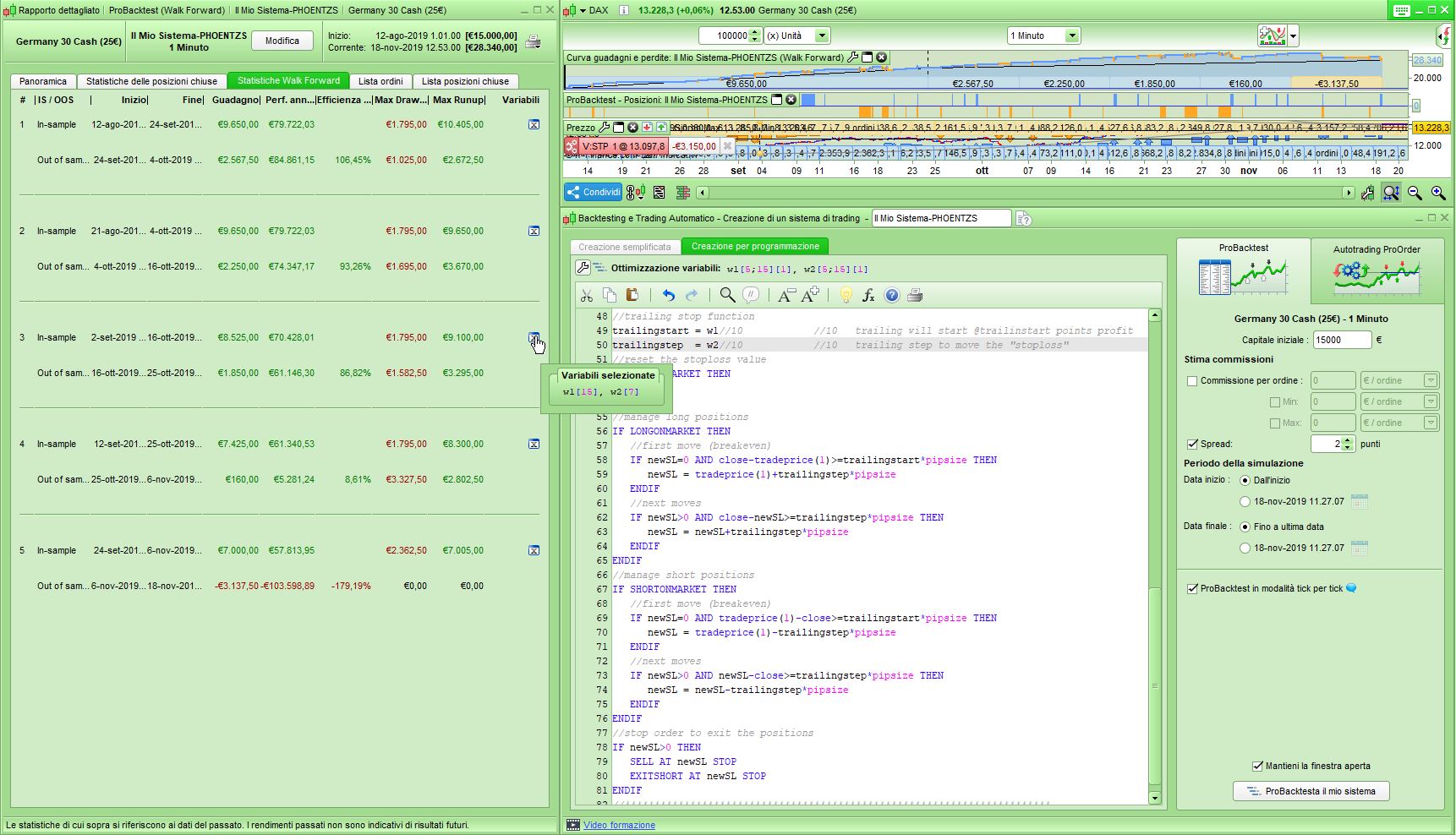Open the 1 Minuto timeframe dropdown
The height and width of the screenshot is (835, 1456).
click(x=1071, y=35)
